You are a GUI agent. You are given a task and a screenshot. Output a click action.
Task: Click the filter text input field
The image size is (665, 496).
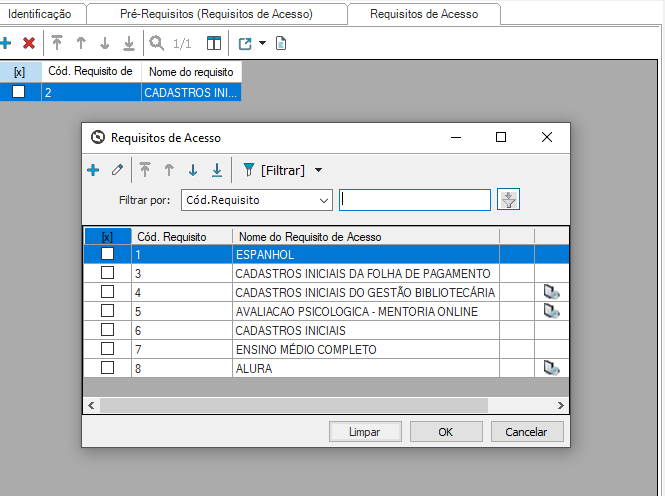(415, 200)
